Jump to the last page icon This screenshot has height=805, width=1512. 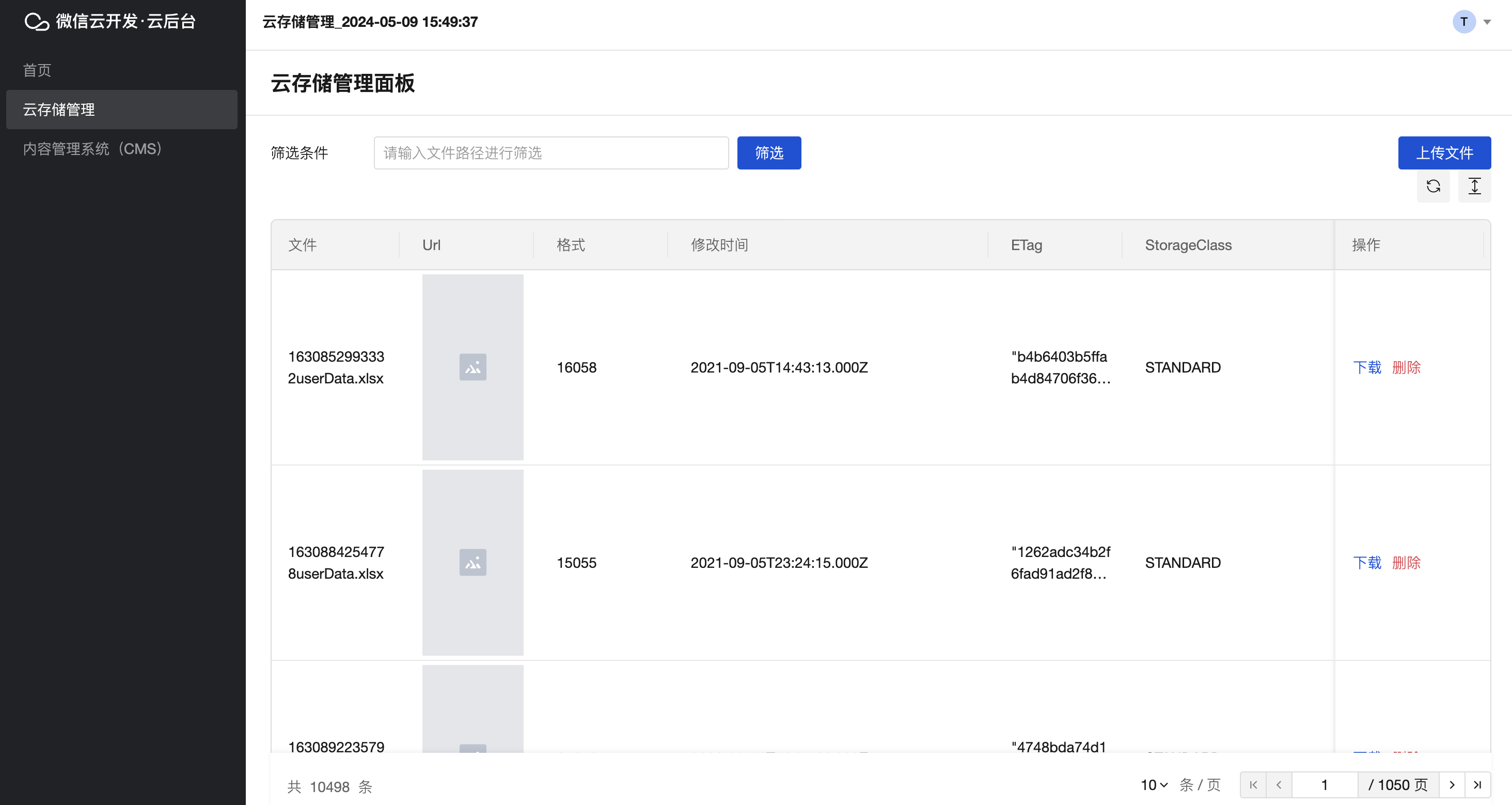pyautogui.click(x=1477, y=784)
